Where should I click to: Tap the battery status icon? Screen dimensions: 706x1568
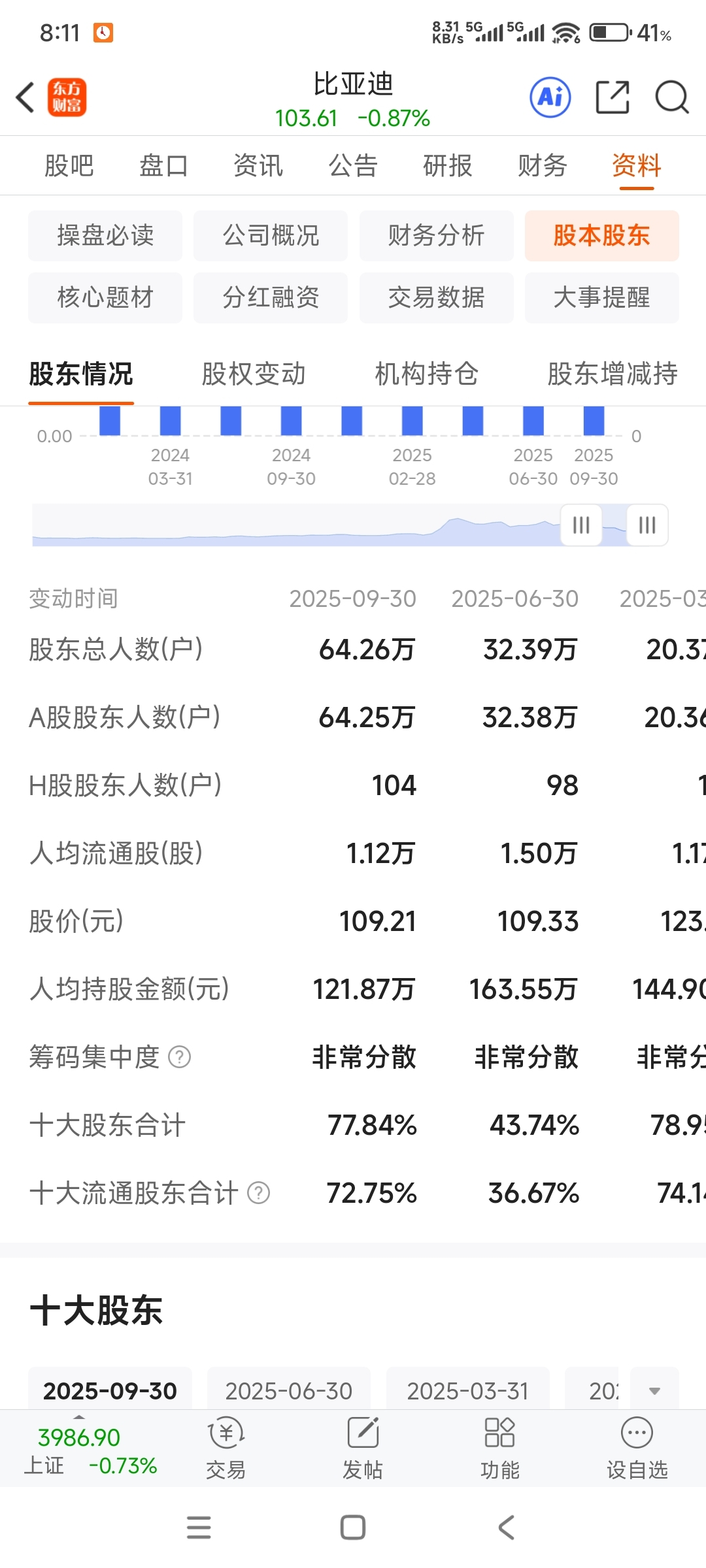[x=611, y=32]
